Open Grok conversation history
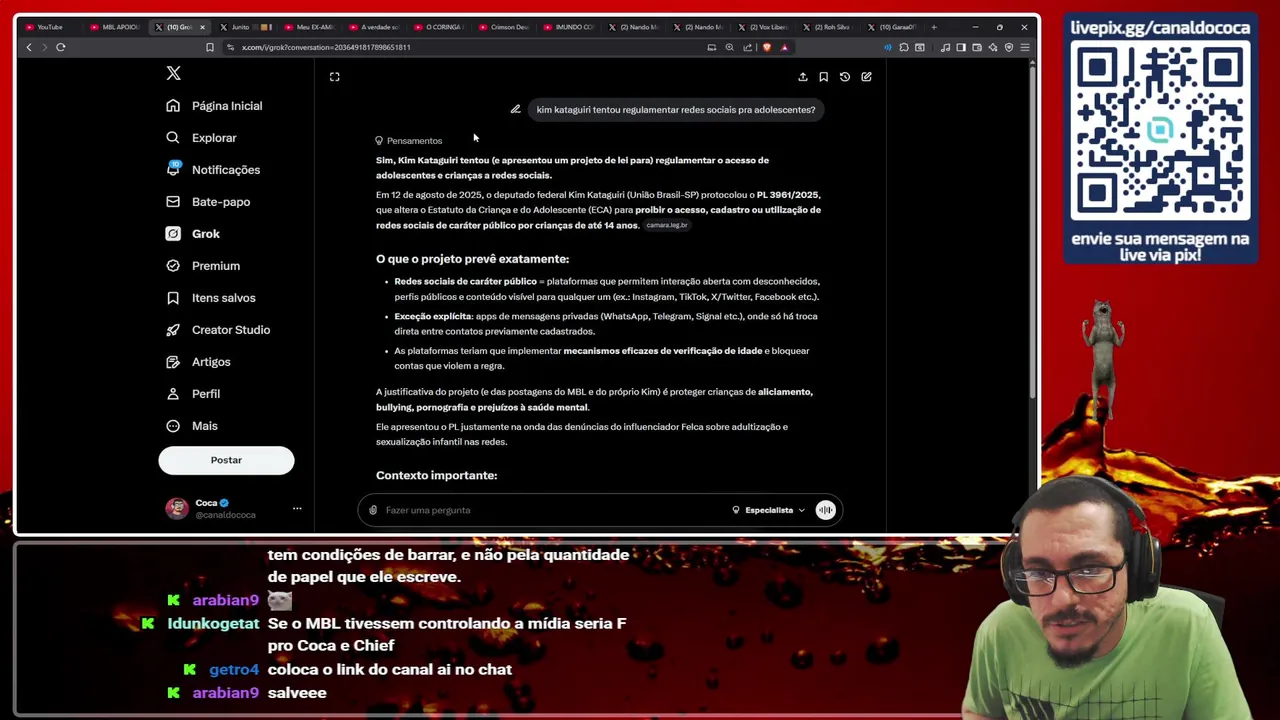Image resolution: width=1280 pixels, height=720 pixels. [845, 77]
